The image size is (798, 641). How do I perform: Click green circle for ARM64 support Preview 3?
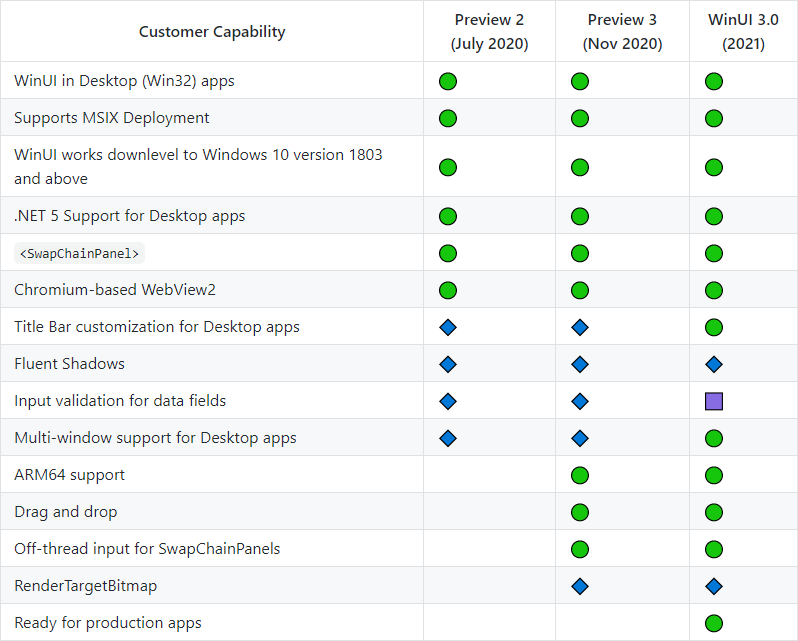click(580, 476)
